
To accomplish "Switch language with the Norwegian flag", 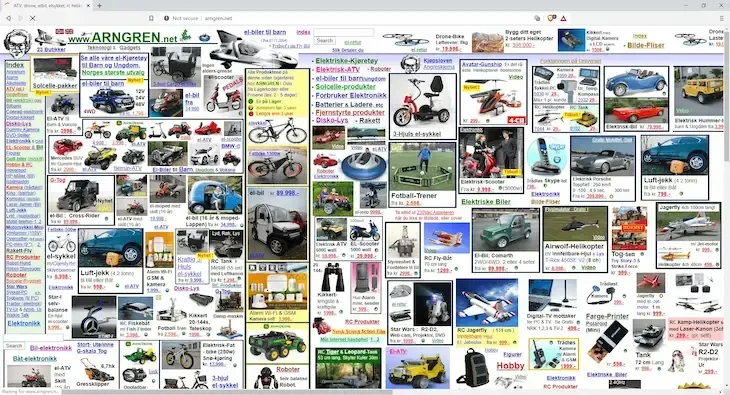I will coord(60,32).
